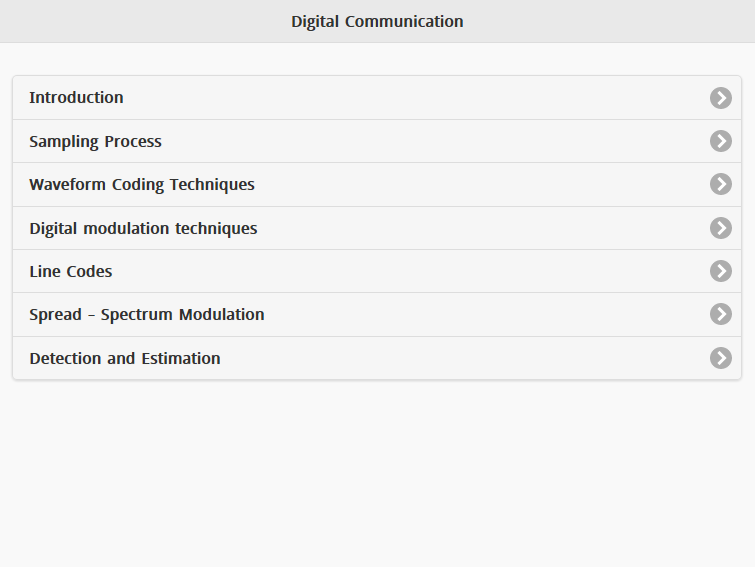The width and height of the screenshot is (755, 574).
Task: Select the Digital modulation techniques text
Action: point(143,229)
